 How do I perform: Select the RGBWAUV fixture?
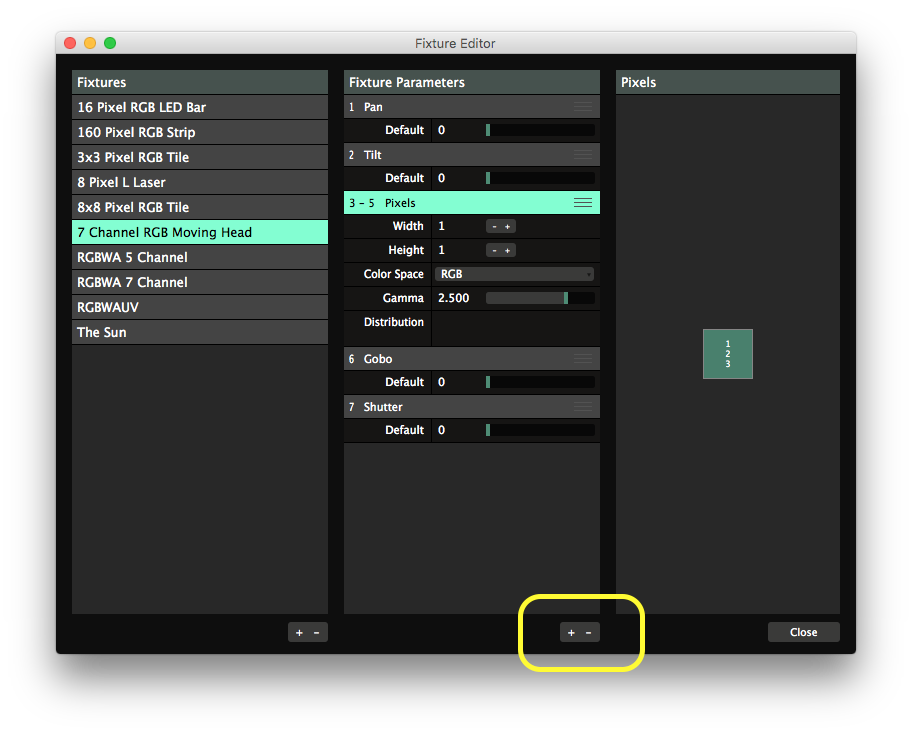pos(200,307)
